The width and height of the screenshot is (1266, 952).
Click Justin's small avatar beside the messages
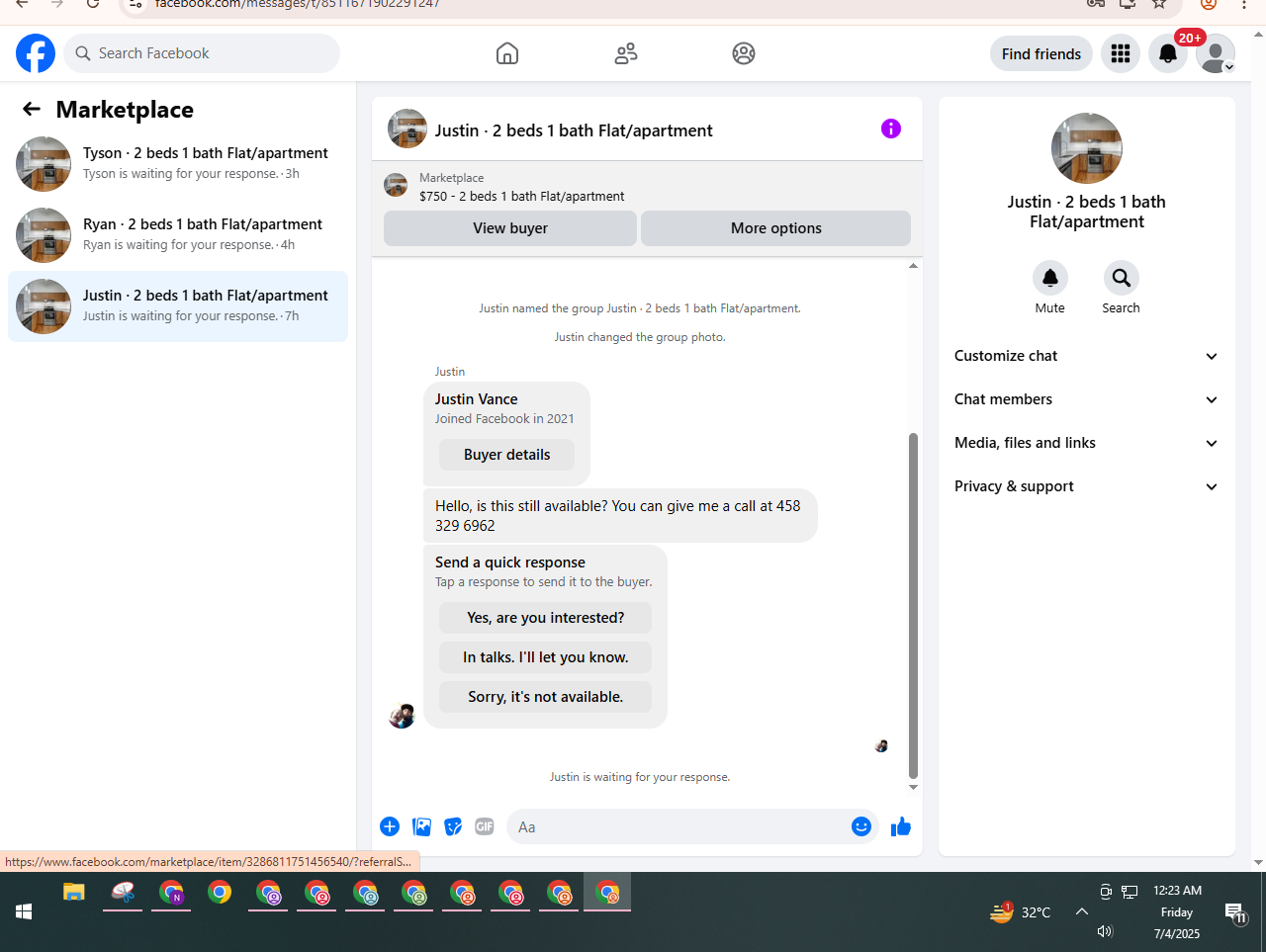pyautogui.click(x=402, y=716)
